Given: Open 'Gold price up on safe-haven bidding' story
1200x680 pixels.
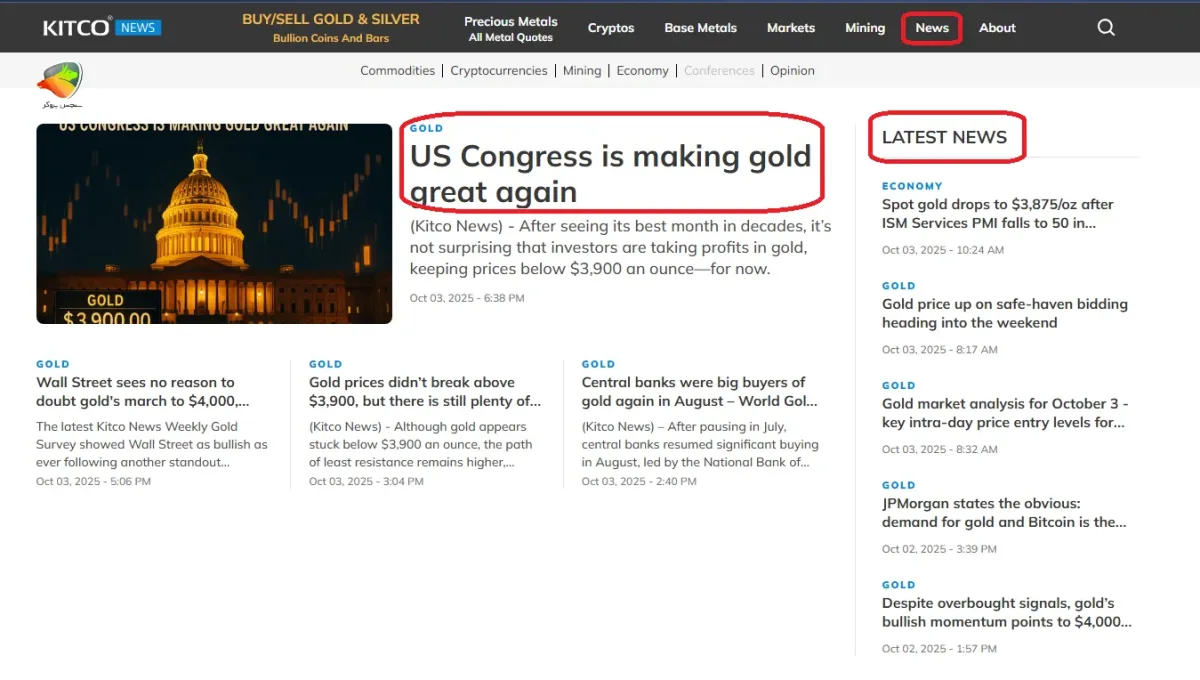Looking at the screenshot, I should 1005,314.
